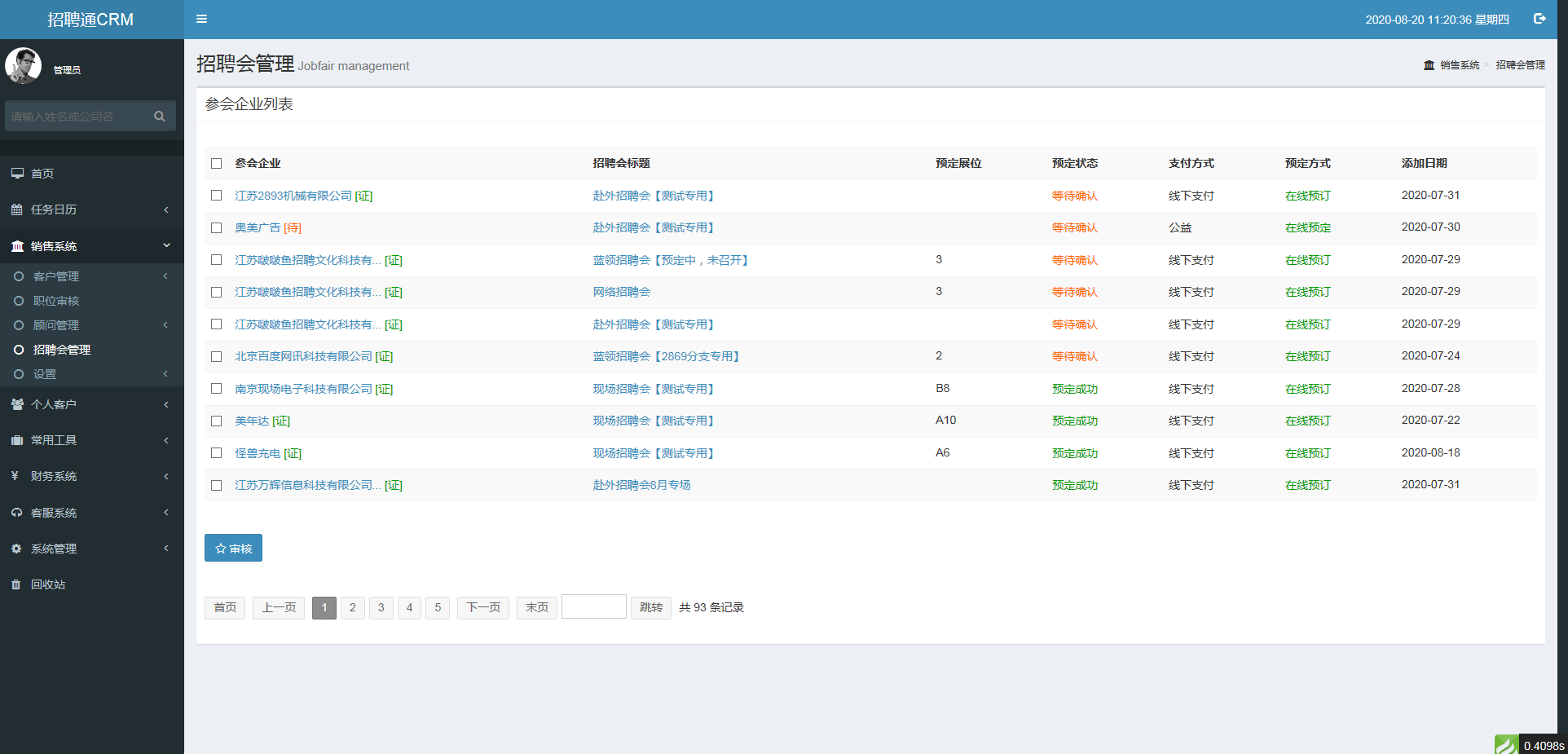Screen dimensions: 1568x754
Task: Go to page 5 in pagination
Action: click(x=438, y=607)
